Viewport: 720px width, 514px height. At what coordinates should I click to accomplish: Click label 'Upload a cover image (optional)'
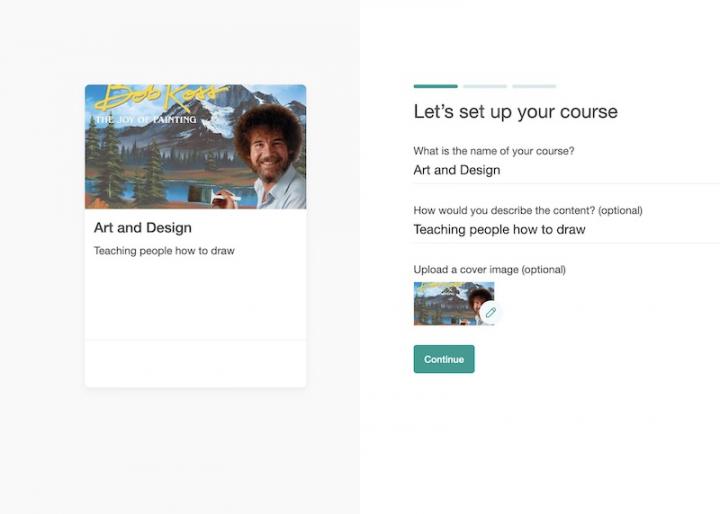click(489, 269)
